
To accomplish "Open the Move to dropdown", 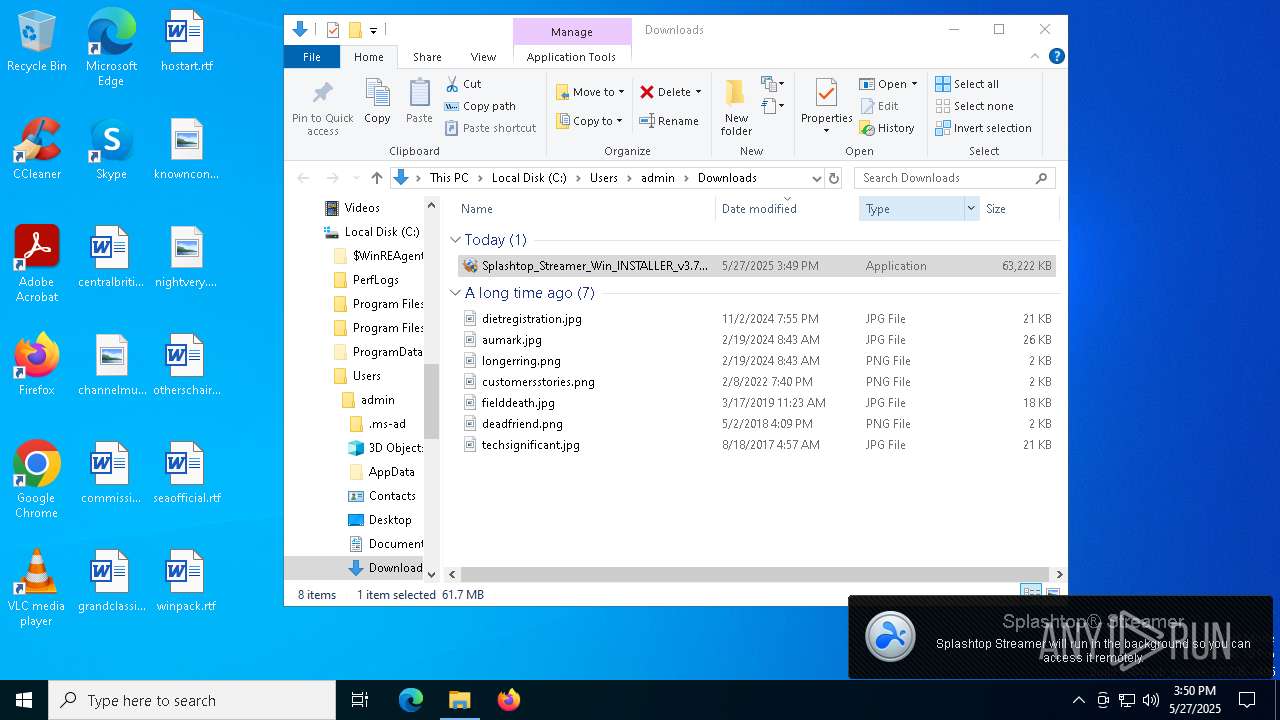I will coord(590,92).
